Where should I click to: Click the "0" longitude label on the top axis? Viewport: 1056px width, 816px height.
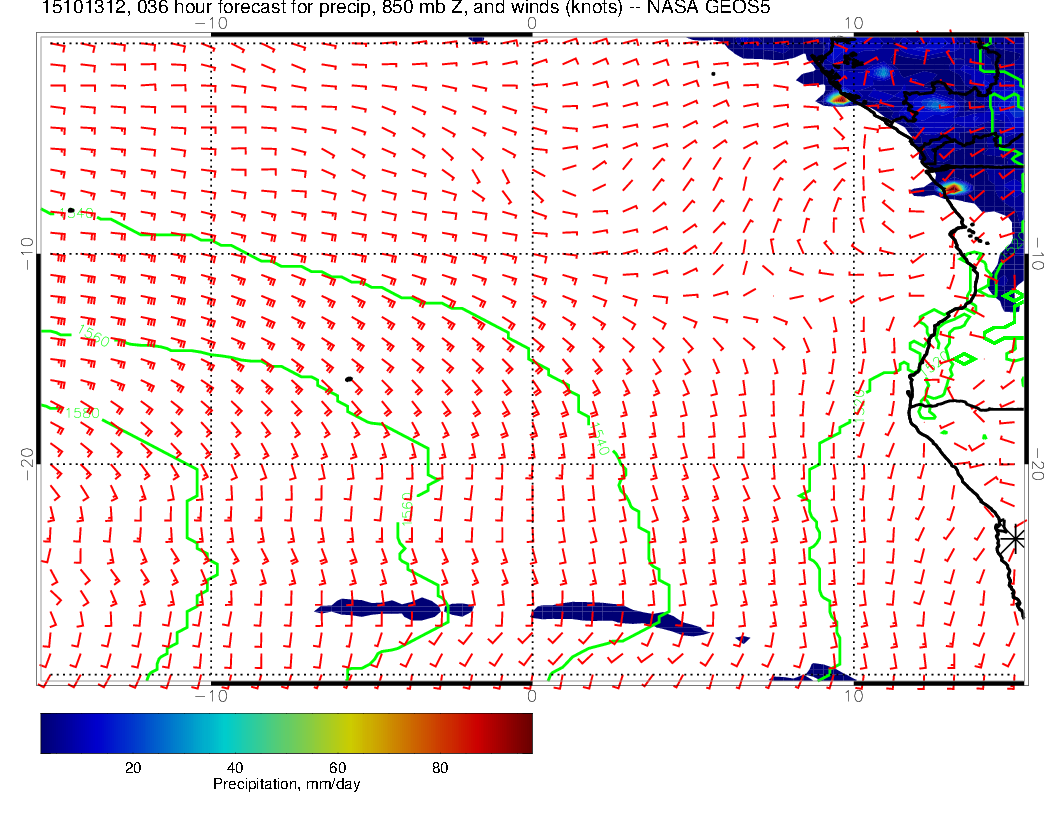tap(531, 24)
